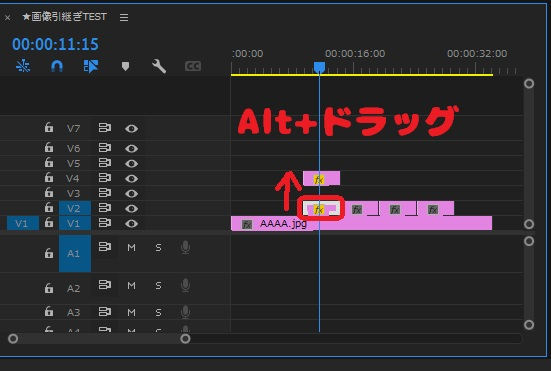This screenshot has height=371, width=551.
Task: Click the 00:00:16:00 mark on ruler
Action: tap(355, 54)
